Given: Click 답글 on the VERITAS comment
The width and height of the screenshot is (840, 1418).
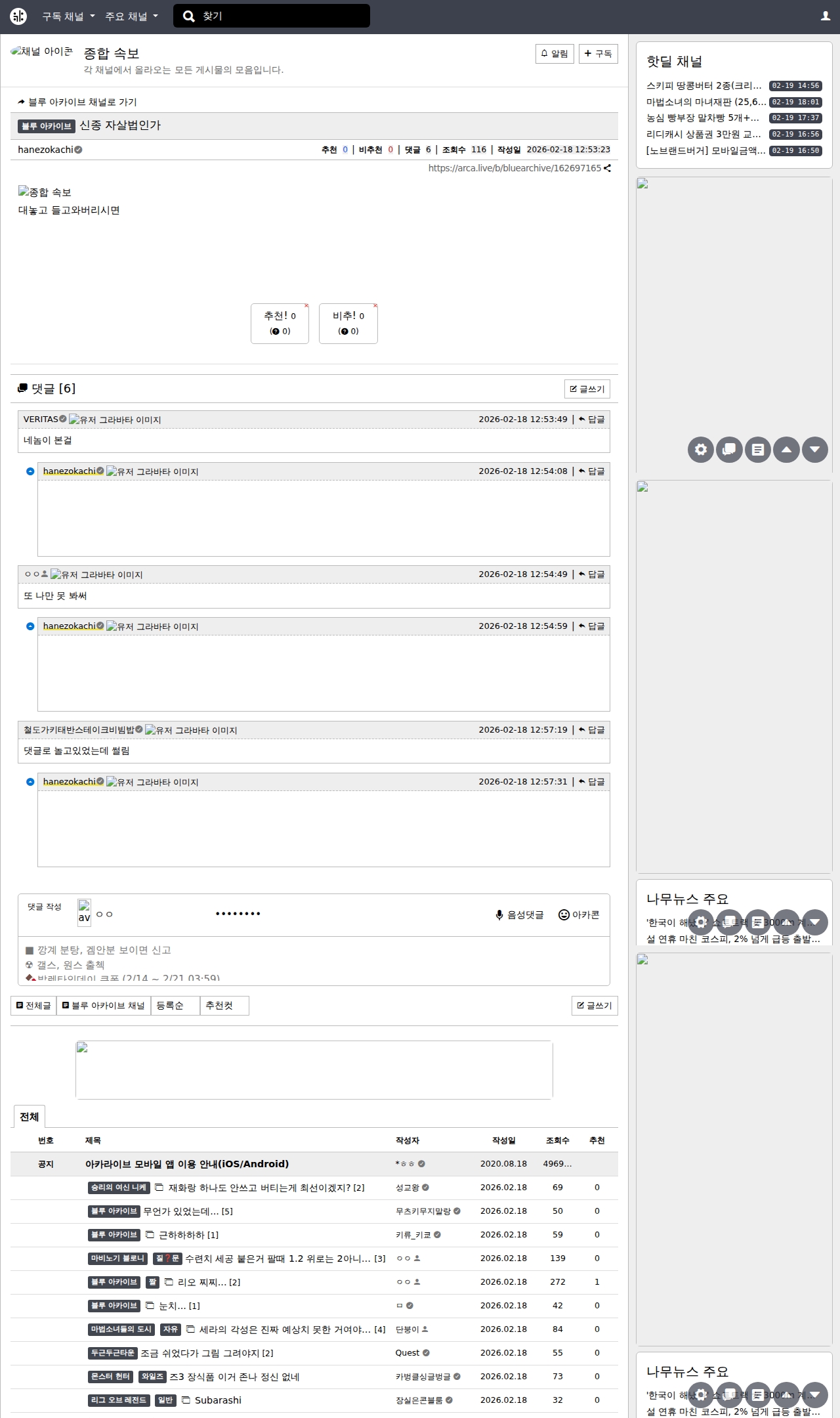Looking at the screenshot, I should 592,419.
